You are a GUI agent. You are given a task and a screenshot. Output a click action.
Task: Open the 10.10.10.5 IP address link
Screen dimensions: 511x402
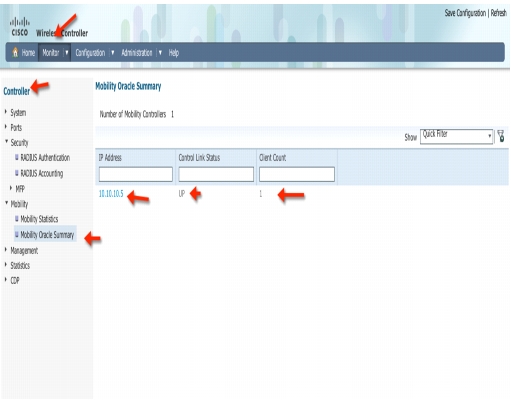[111, 194]
